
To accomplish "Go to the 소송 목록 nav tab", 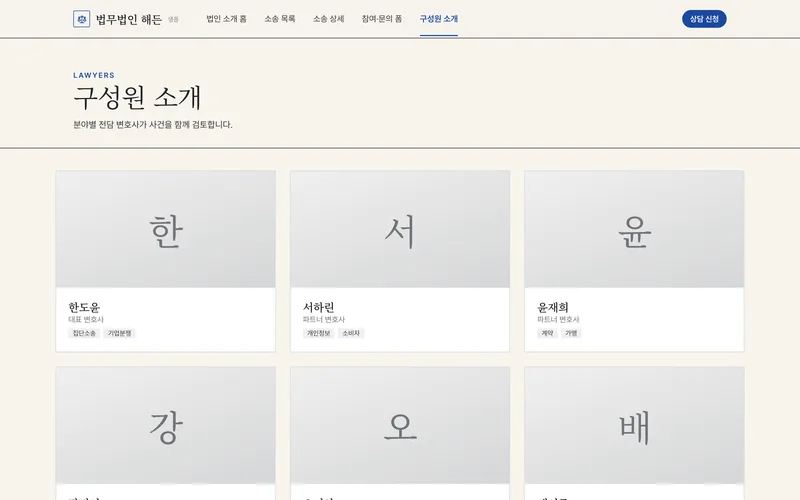I will click(x=280, y=19).
